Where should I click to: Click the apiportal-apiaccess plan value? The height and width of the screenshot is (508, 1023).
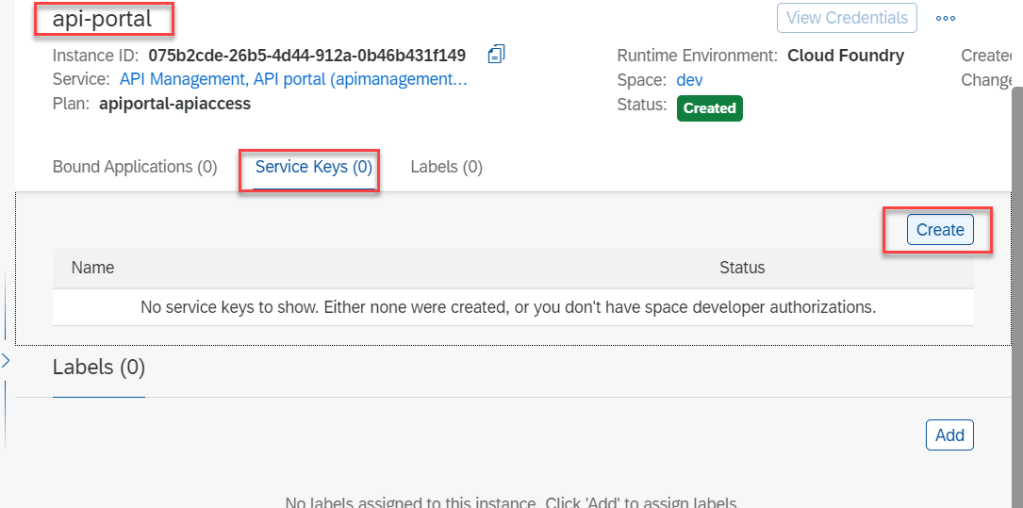[x=175, y=103]
